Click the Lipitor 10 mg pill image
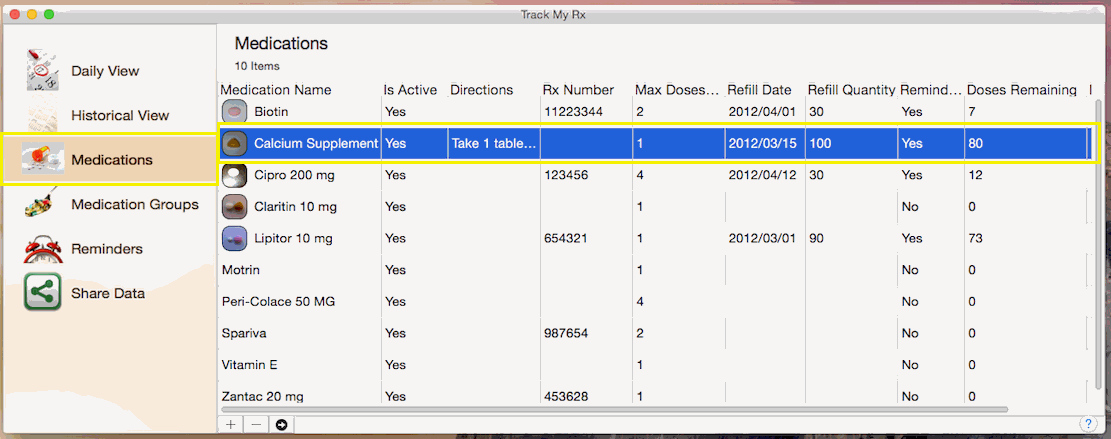1111x439 pixels. [x=234, y=238]
